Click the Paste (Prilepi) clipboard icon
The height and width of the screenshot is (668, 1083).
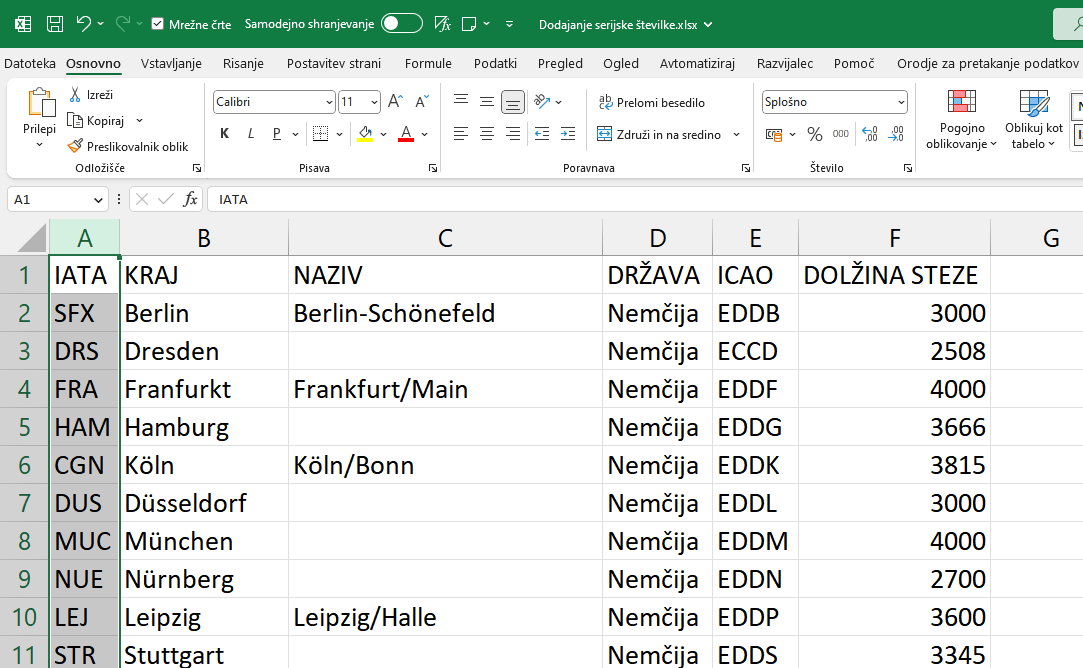coord(40,104)
